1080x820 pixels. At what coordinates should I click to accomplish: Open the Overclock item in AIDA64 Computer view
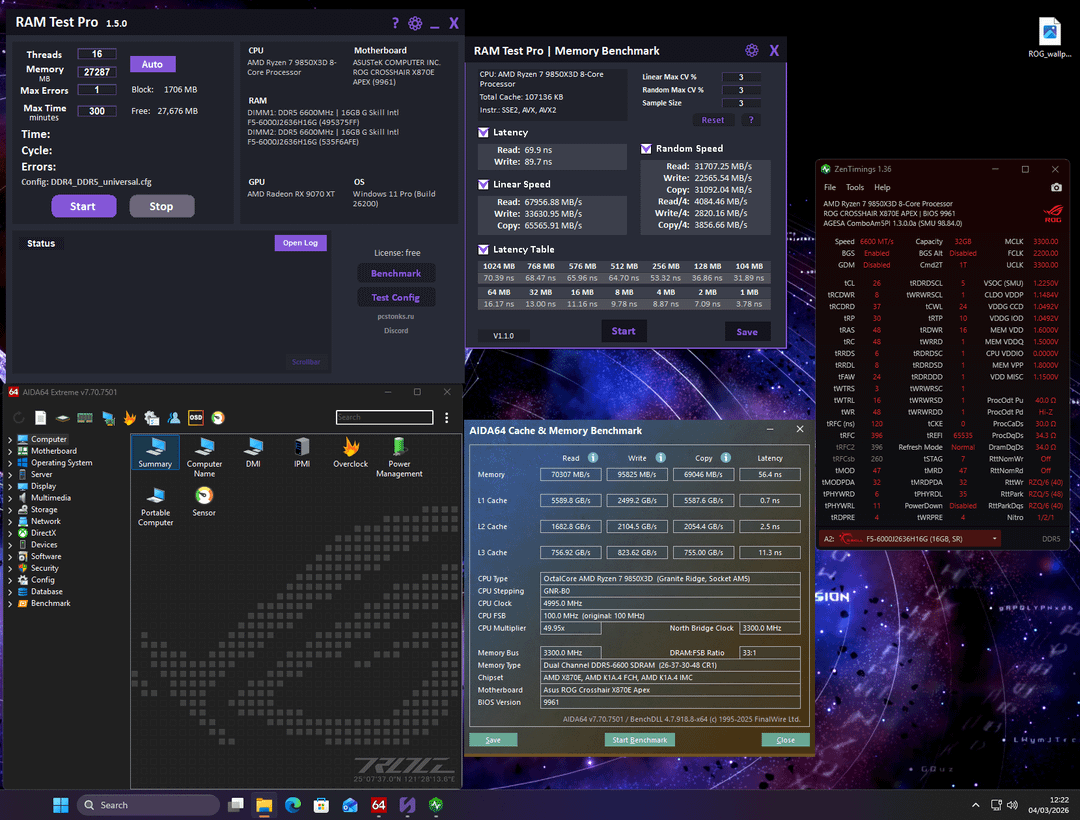[x=350, y=451]
